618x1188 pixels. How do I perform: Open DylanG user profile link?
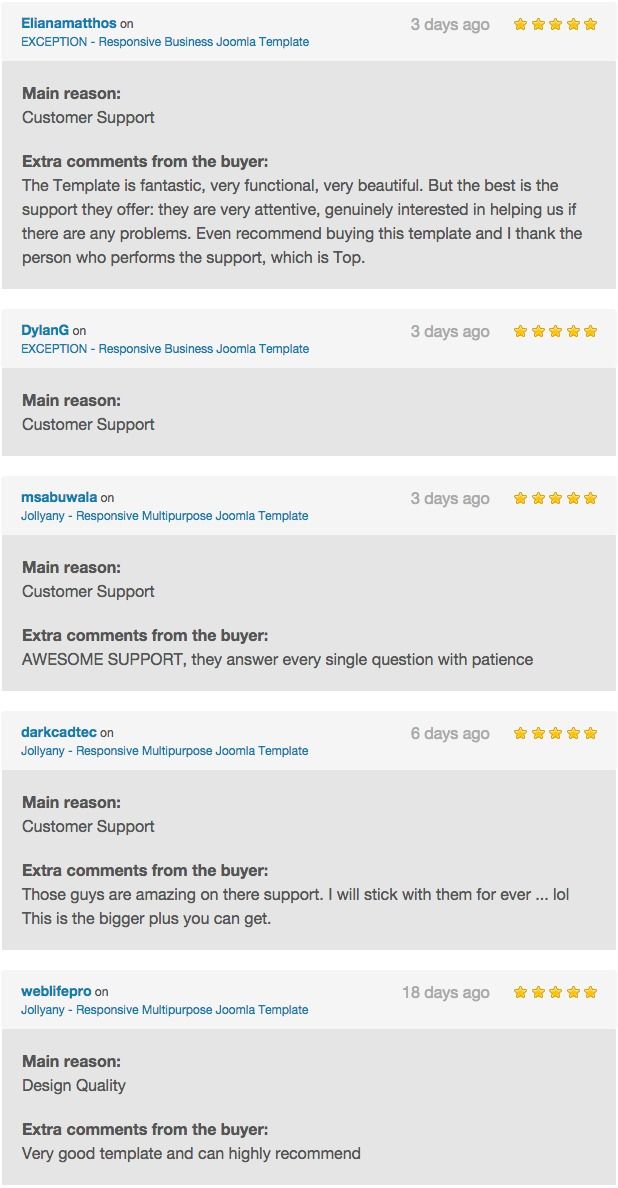pos(45,330)
